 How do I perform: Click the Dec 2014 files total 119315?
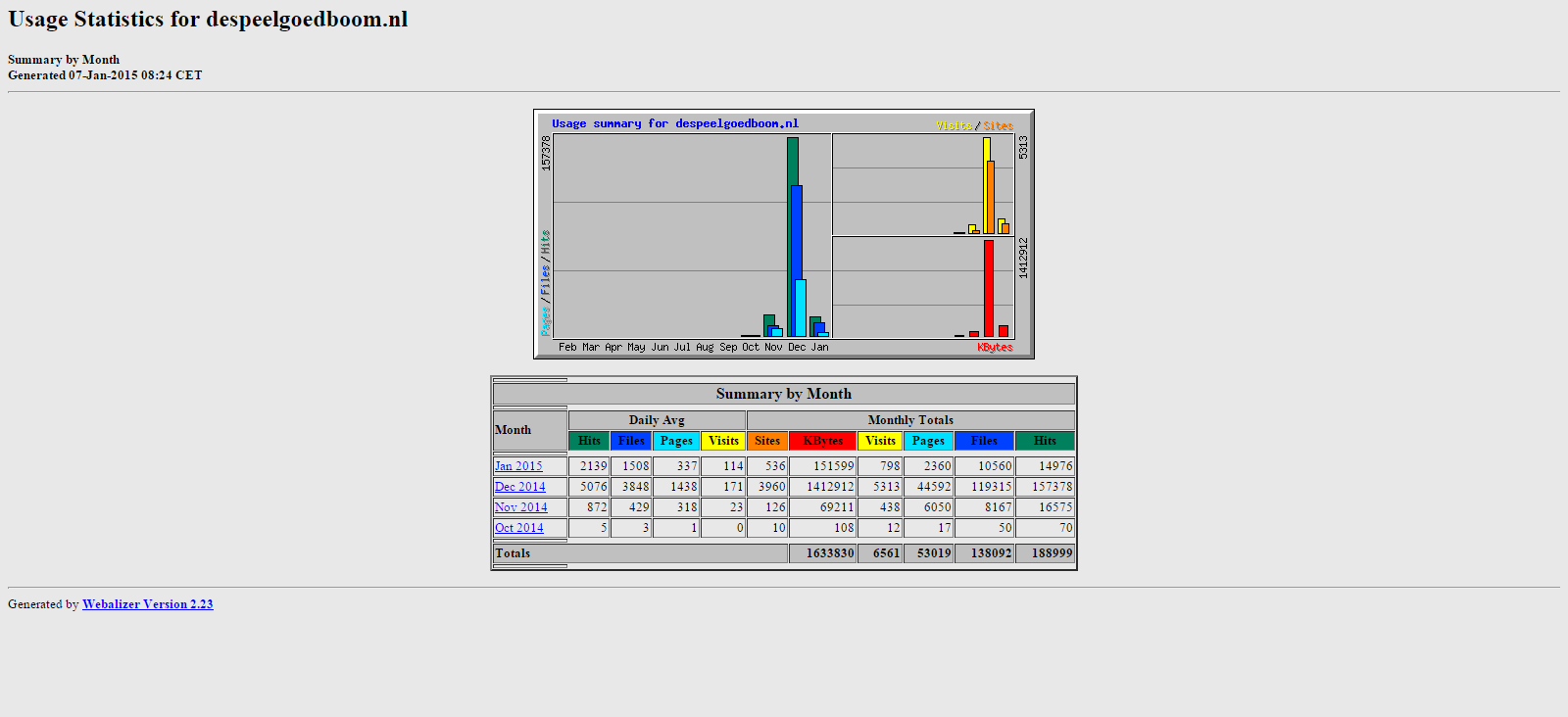tap(984, 487)
